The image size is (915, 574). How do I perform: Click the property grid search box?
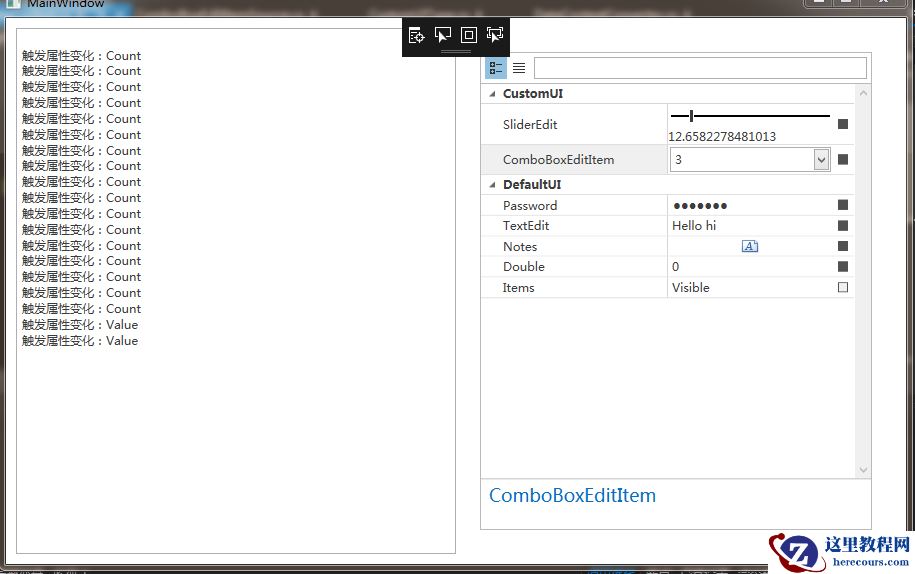pos(700,68)
